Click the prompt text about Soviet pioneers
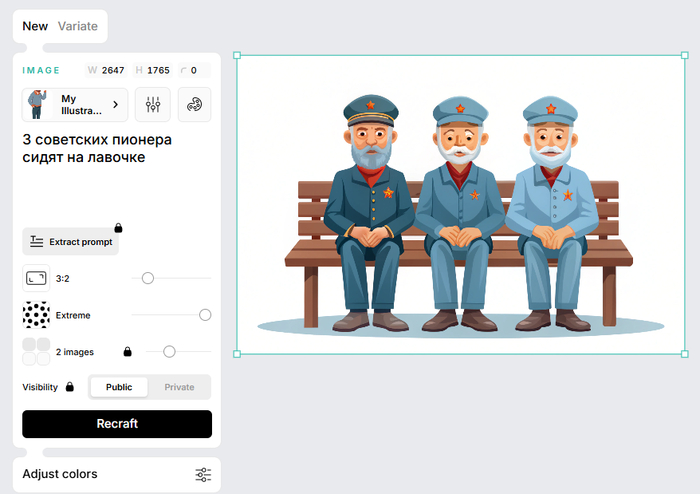Screen dimensions: 700x494 97,148
